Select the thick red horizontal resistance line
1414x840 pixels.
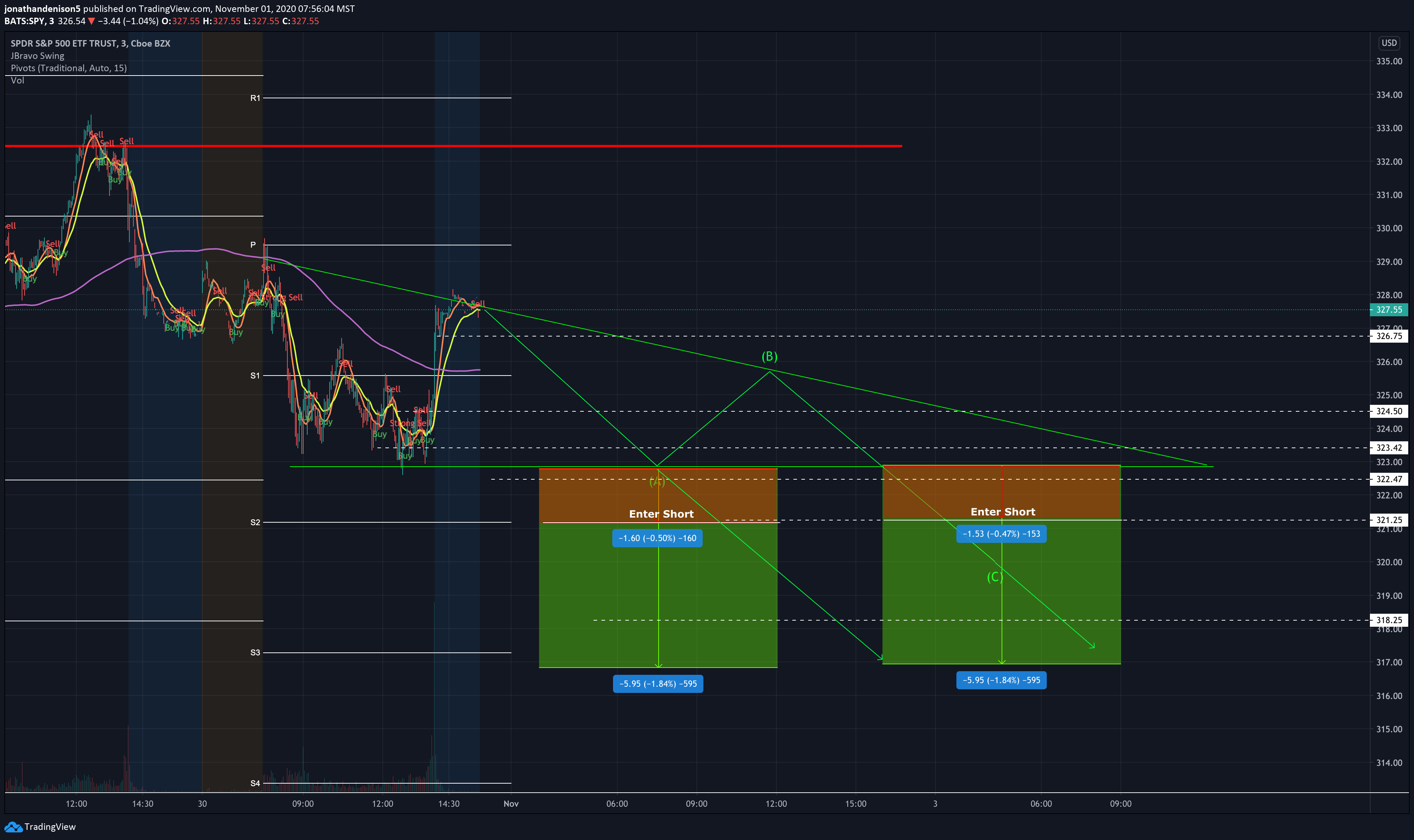453,146
